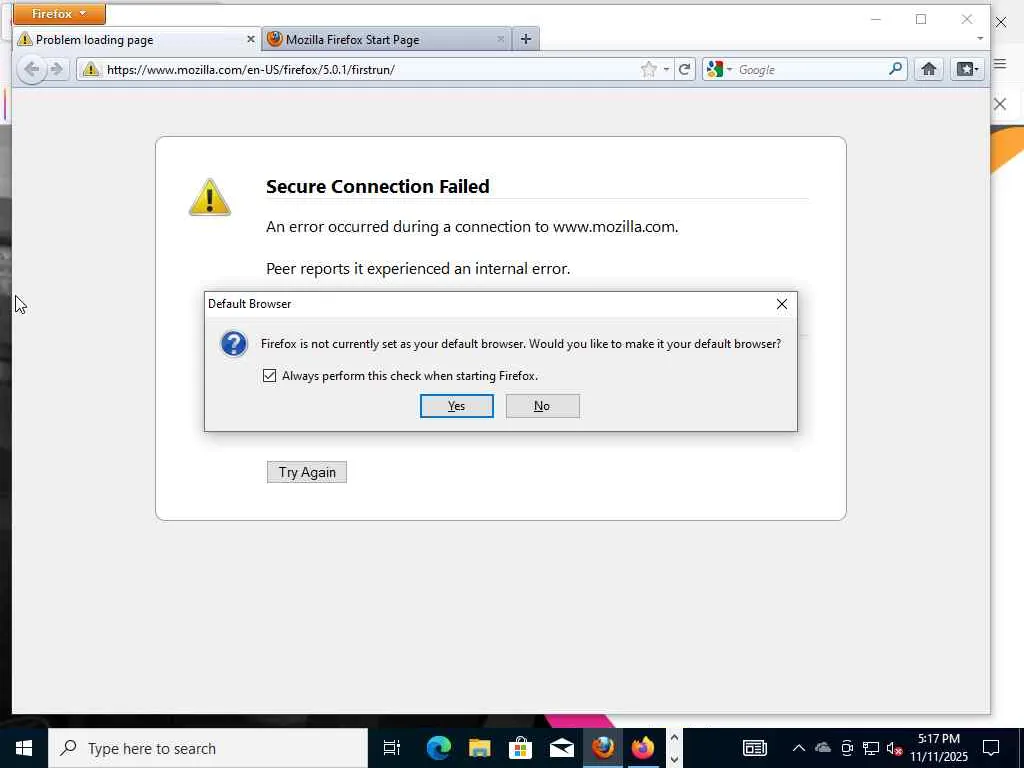The image size is (1024, 768).
Task: Launch Microsoft Edge from the taskbar
Action: [x=438, y=748]
